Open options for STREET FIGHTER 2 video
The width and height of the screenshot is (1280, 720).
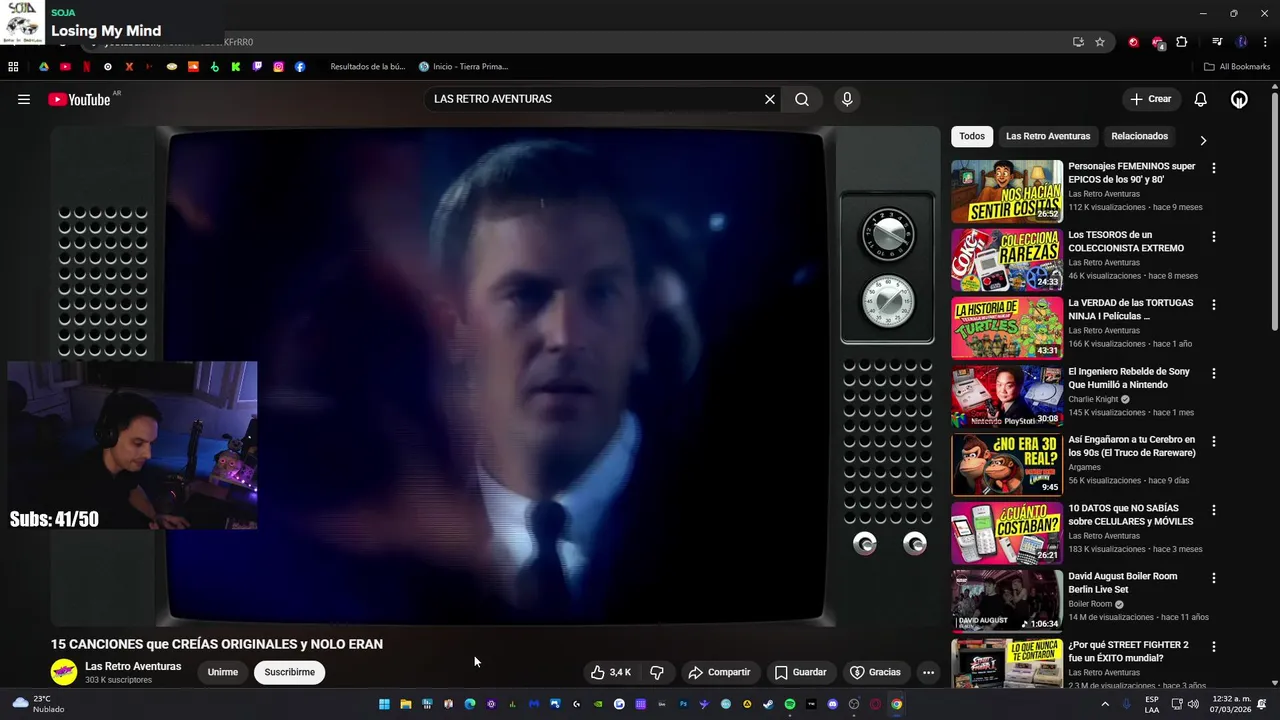click(1214, 647)
